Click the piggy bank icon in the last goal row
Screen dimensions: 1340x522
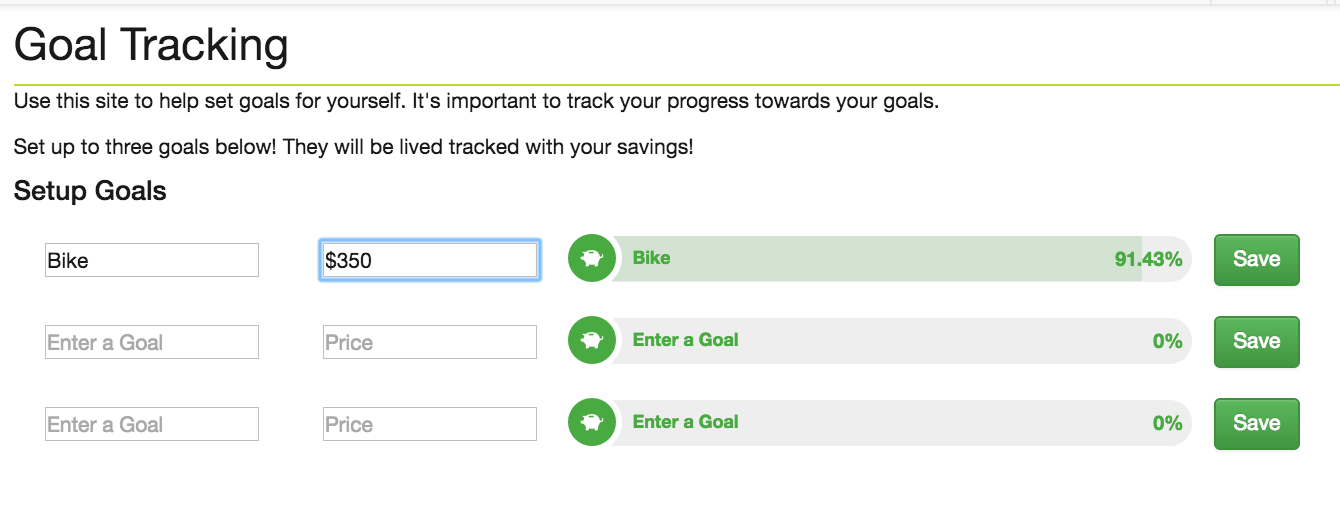coord(591,423)
